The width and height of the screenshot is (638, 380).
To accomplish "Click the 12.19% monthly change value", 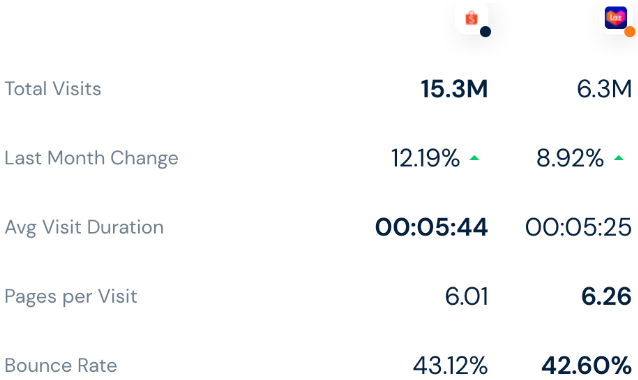I will tap(426, 158).
